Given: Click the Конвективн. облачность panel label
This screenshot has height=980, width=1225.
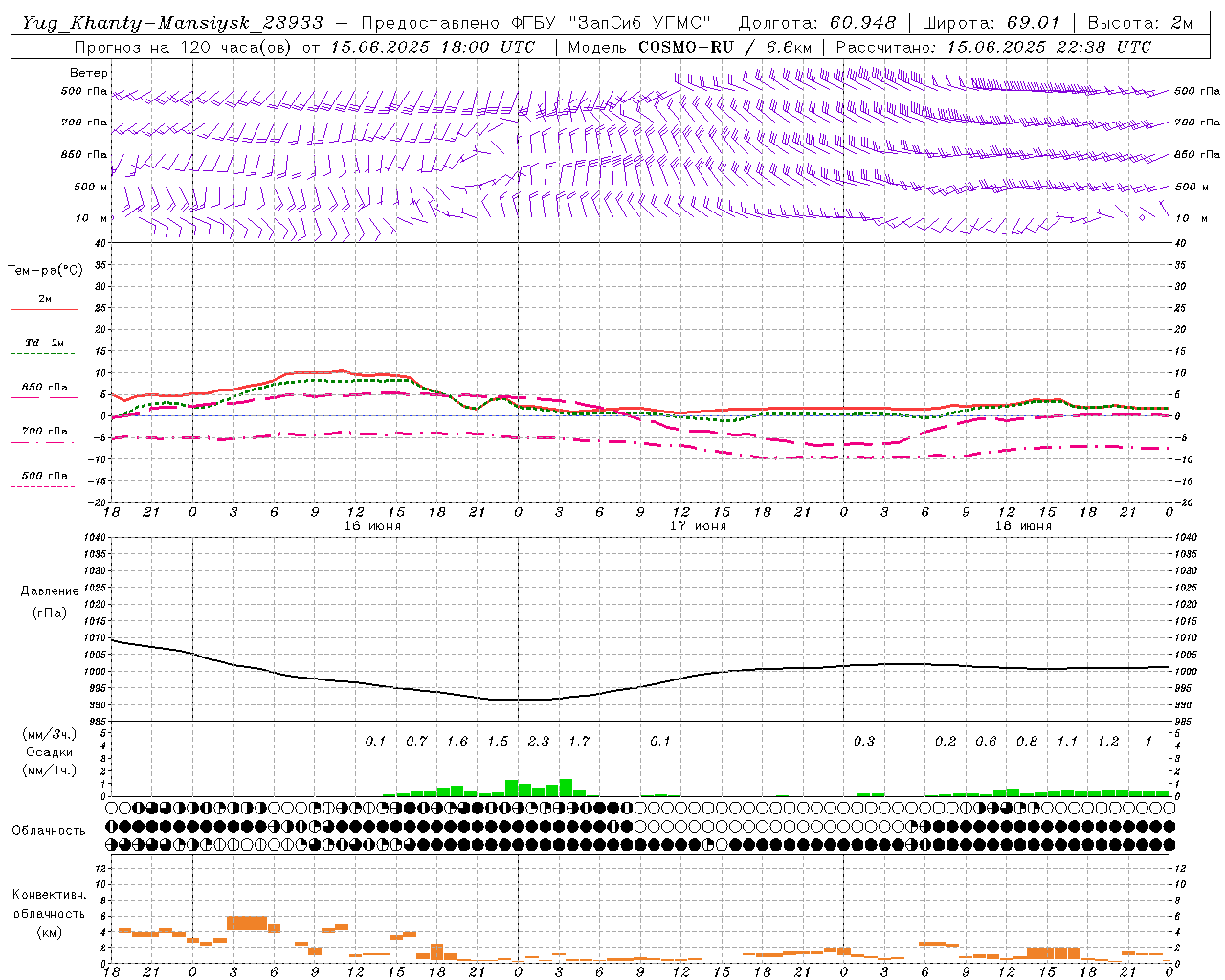Looking at the screenshot, I should pyautogui.click(x=49, y=904).
